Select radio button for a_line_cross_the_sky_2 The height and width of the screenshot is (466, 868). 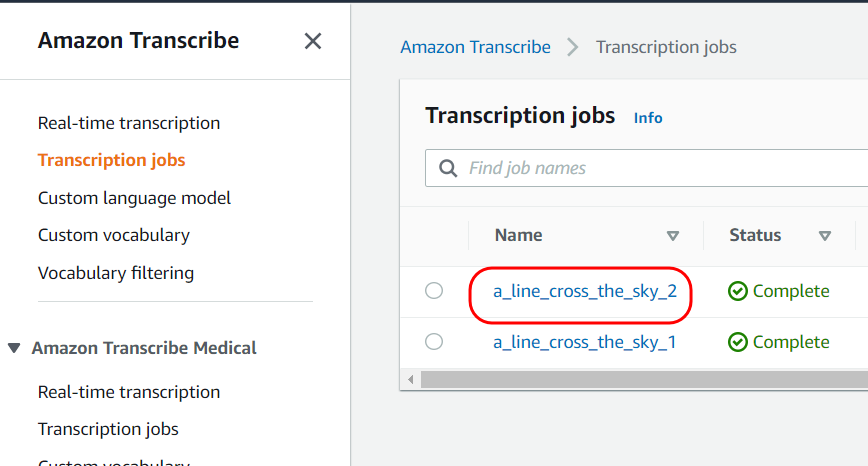click(x=434, y=291)
